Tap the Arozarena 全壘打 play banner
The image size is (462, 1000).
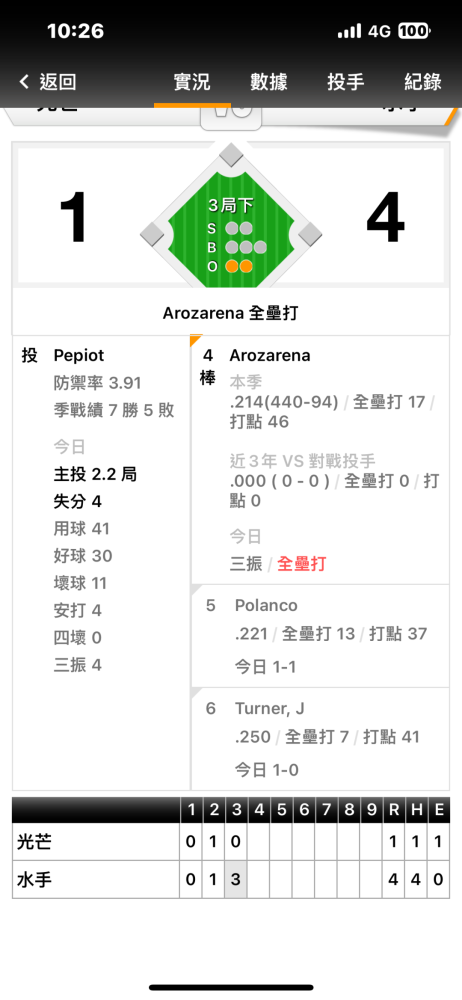(x=231, y=313)
